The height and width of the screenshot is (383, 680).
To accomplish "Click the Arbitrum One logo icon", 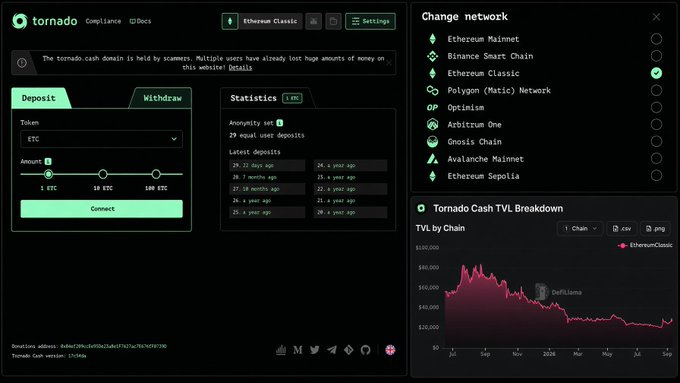I will [x=432, y=124].
